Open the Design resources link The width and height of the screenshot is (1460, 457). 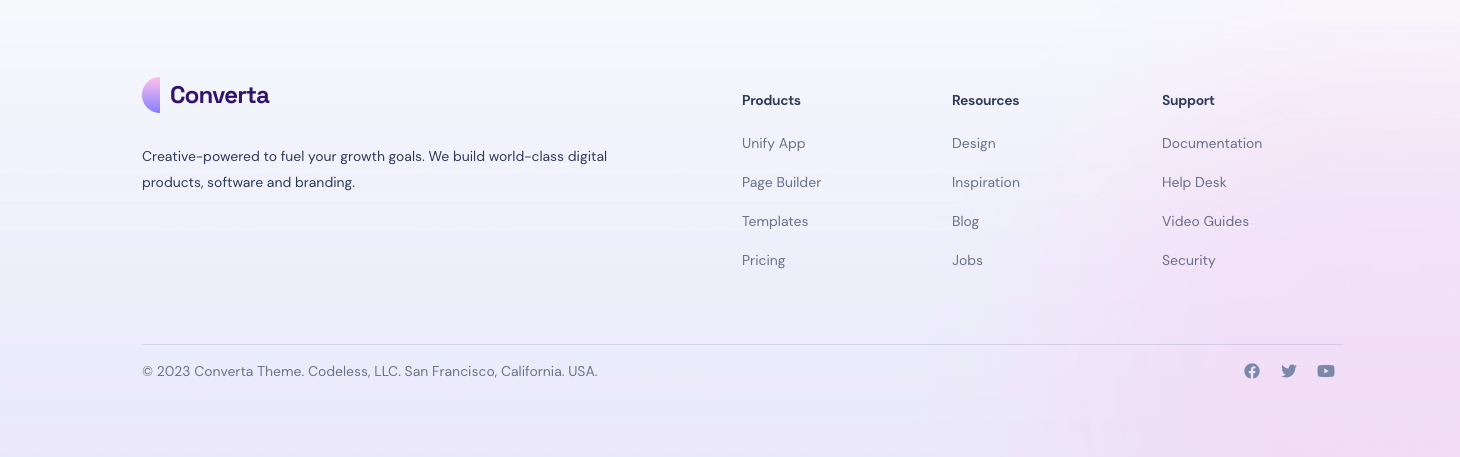(973, 143)
